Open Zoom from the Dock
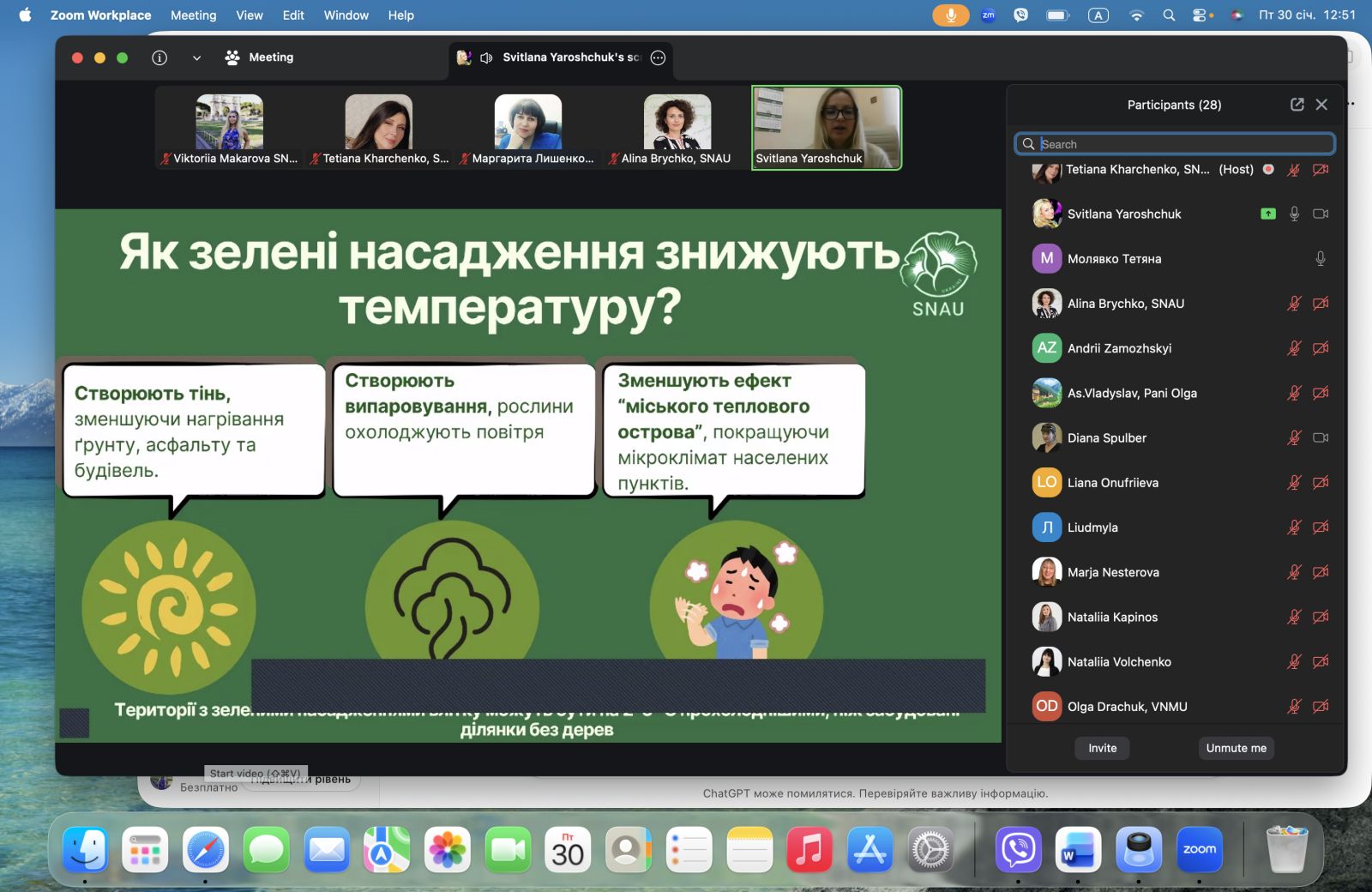This screenshot has height=892, width=1372. tap(1199, 850)
